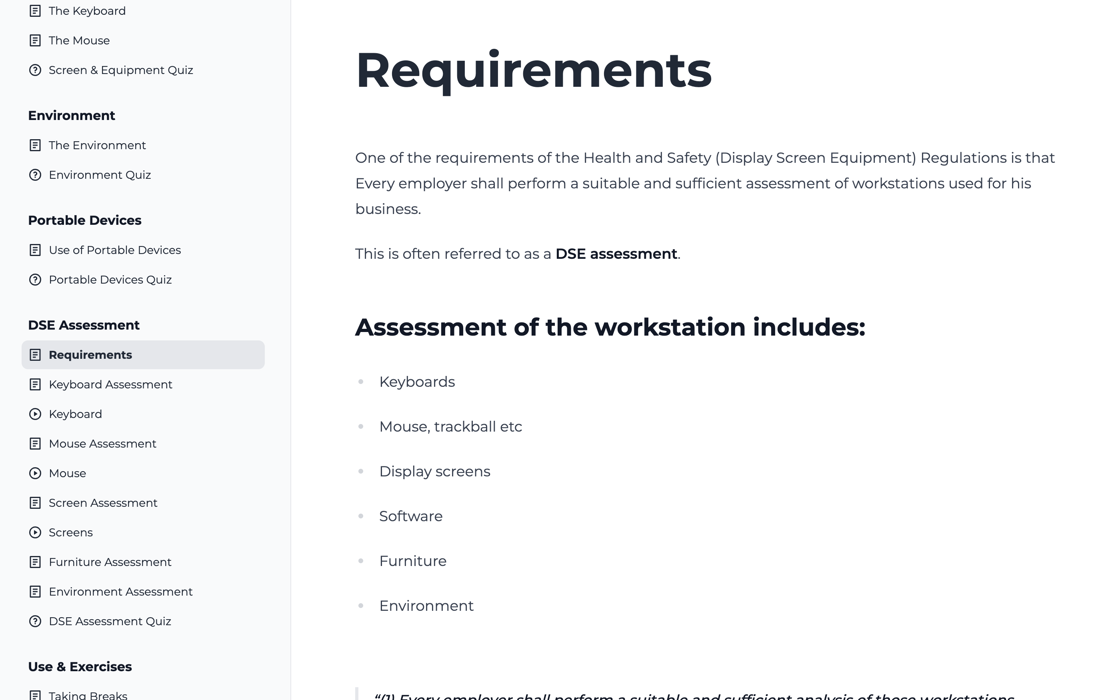Click the document icon next to The Environment
This screenshot has height=700, width=1120.
point(34,144)
